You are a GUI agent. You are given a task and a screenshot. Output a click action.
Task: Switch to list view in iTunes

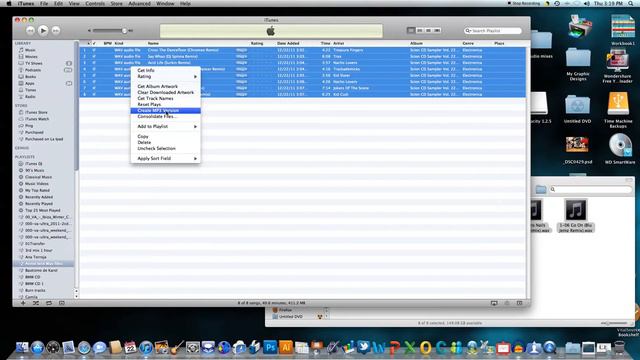click(x=411, y=30)
